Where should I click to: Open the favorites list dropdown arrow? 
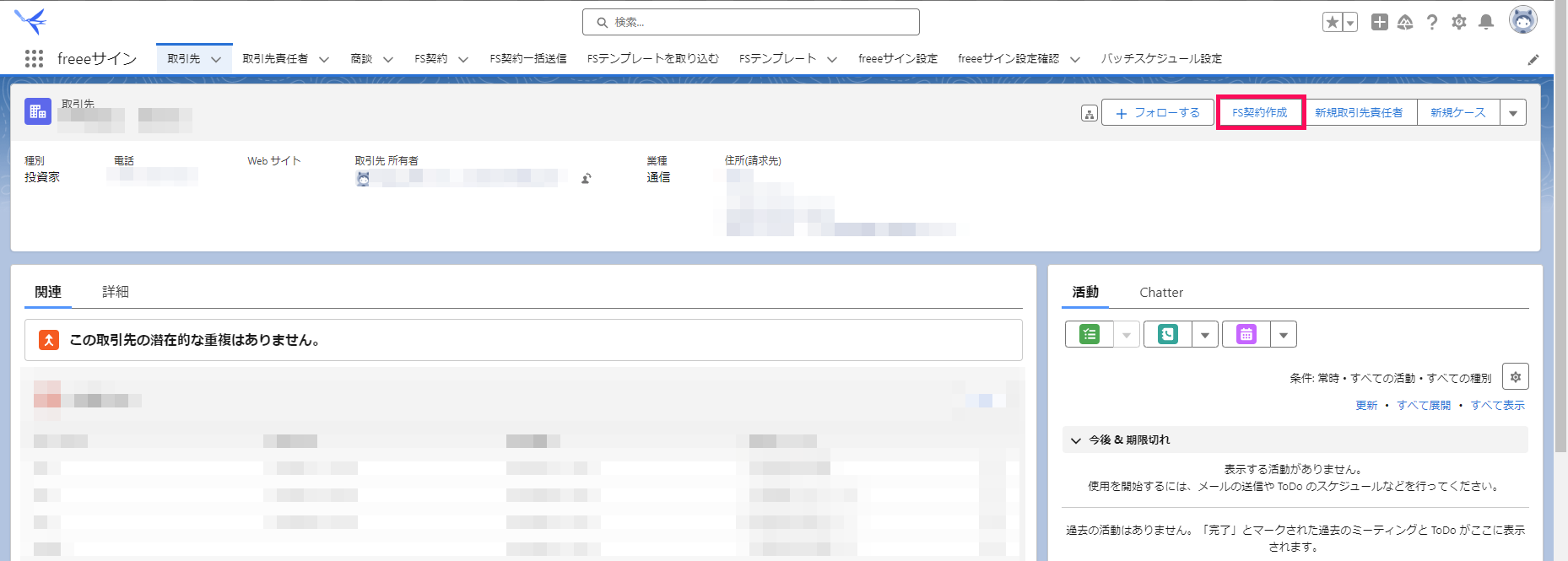click(1350, 23)
